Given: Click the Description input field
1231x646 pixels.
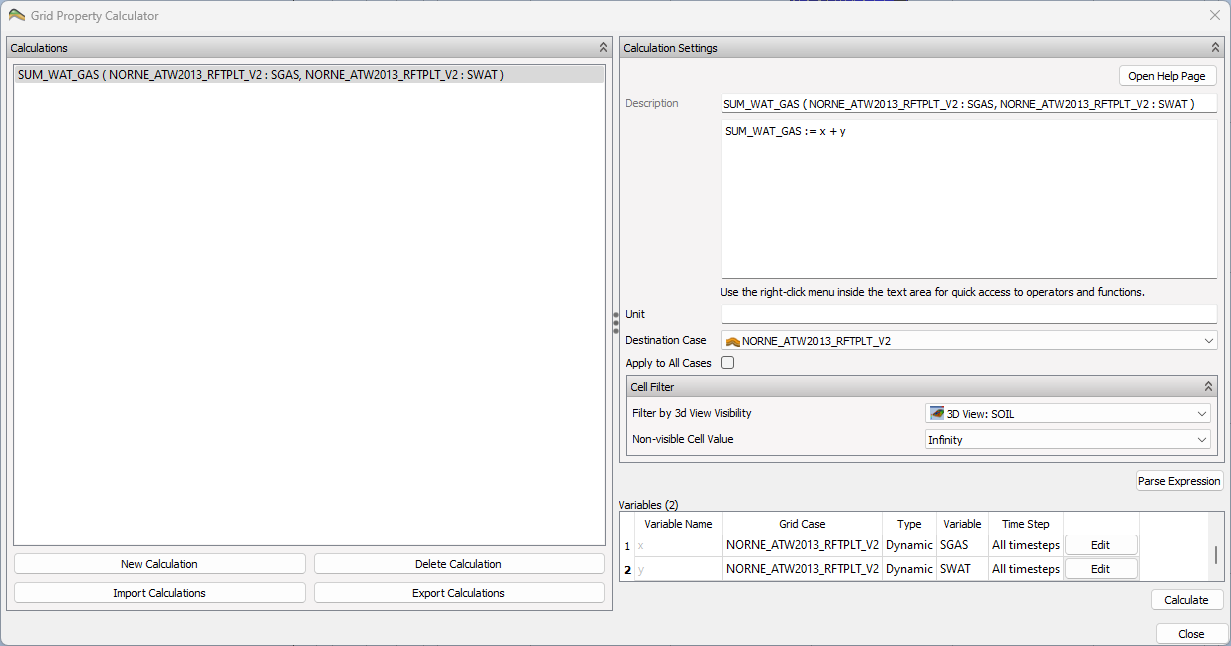Looking at the screenshot, I should pos(969,104).
